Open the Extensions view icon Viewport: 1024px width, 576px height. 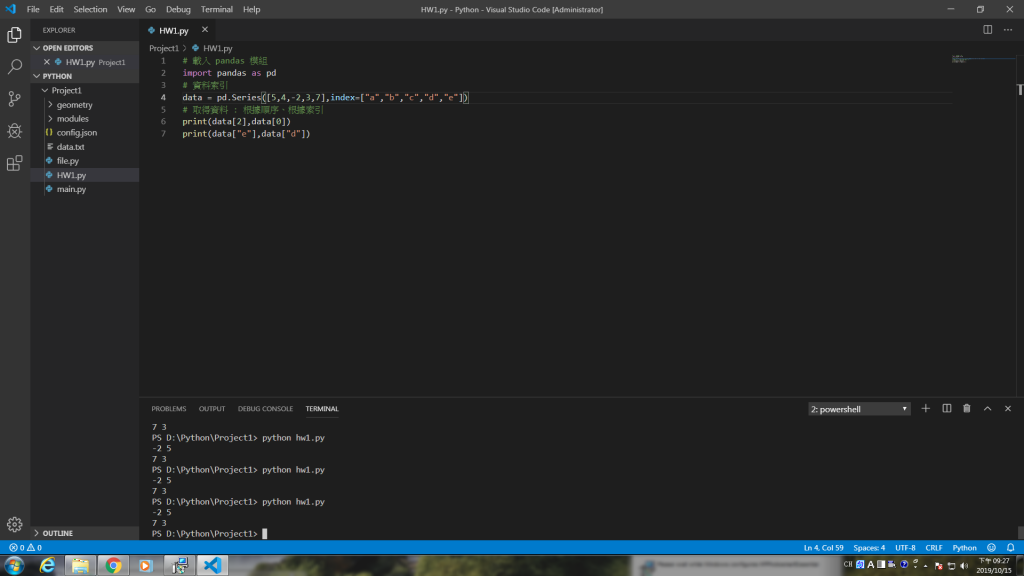point(14,163)
